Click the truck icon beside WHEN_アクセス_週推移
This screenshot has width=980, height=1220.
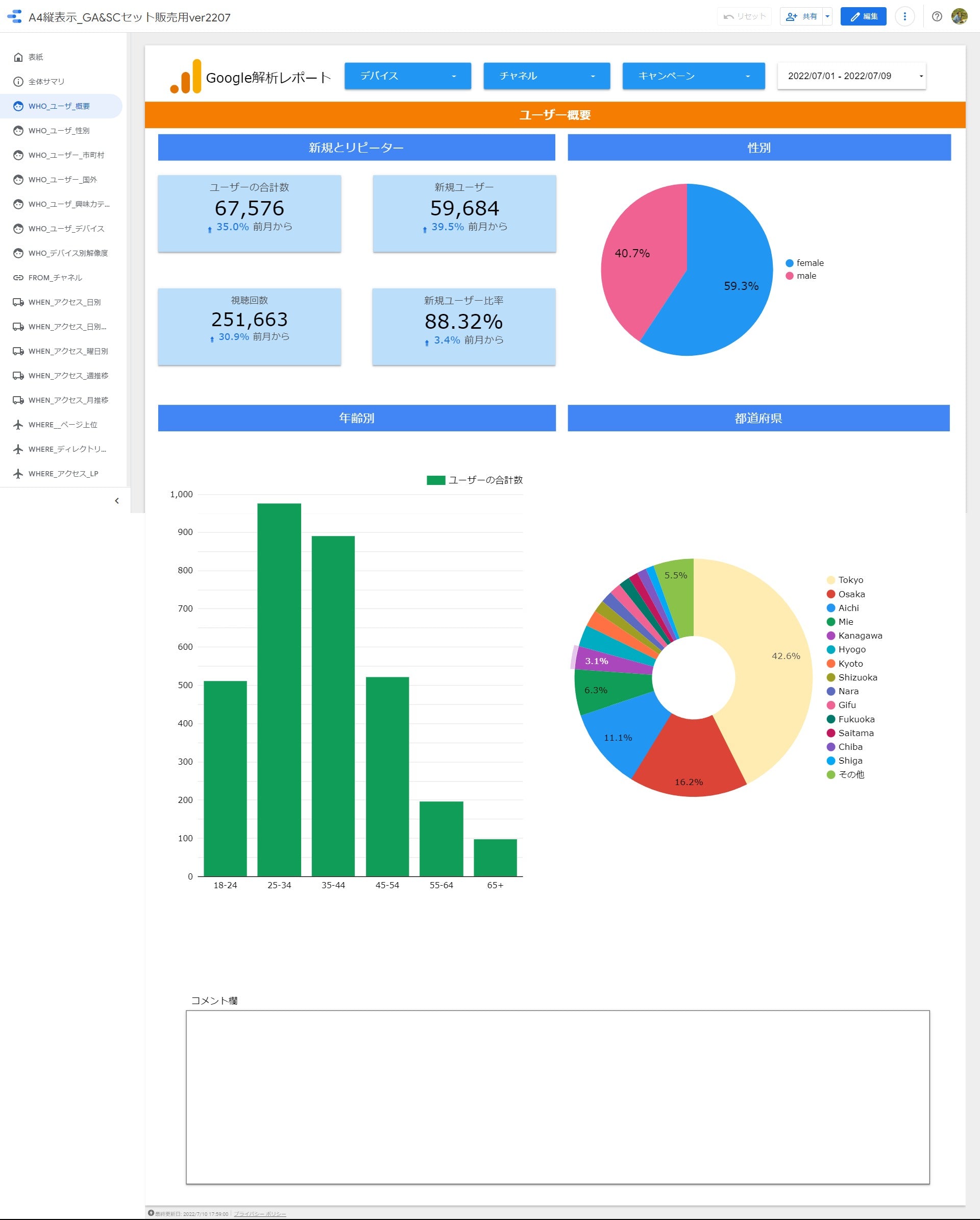click(x=18, y=376)
